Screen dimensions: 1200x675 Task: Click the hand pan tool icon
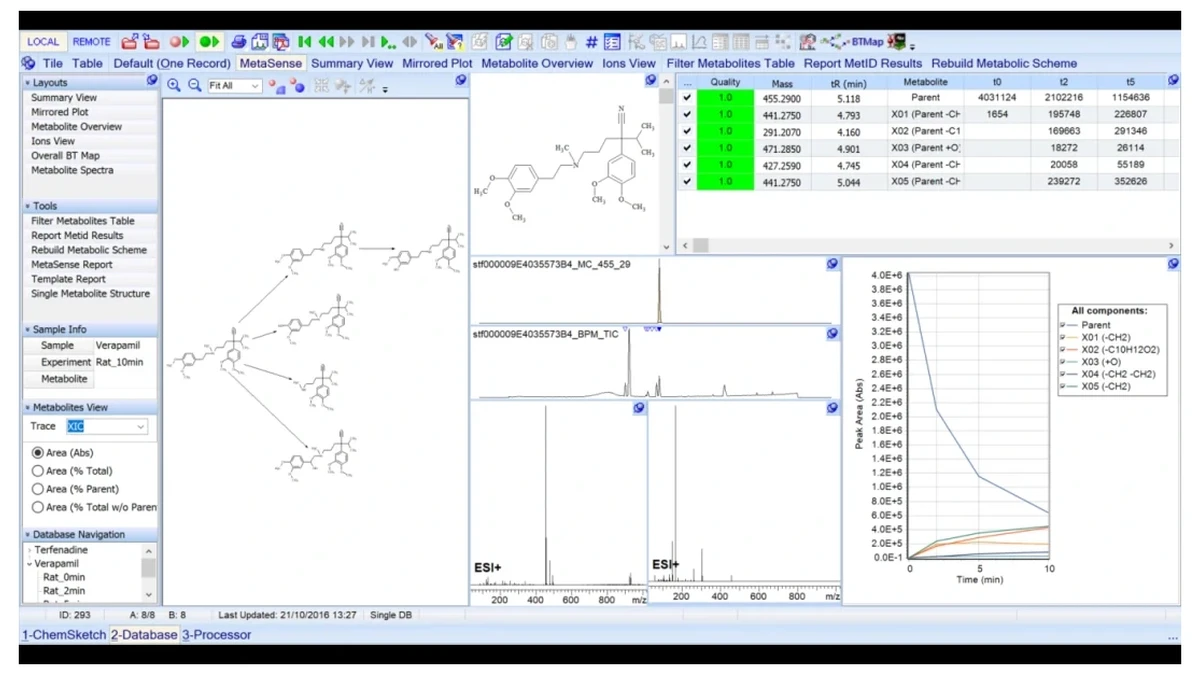[571, 42]
